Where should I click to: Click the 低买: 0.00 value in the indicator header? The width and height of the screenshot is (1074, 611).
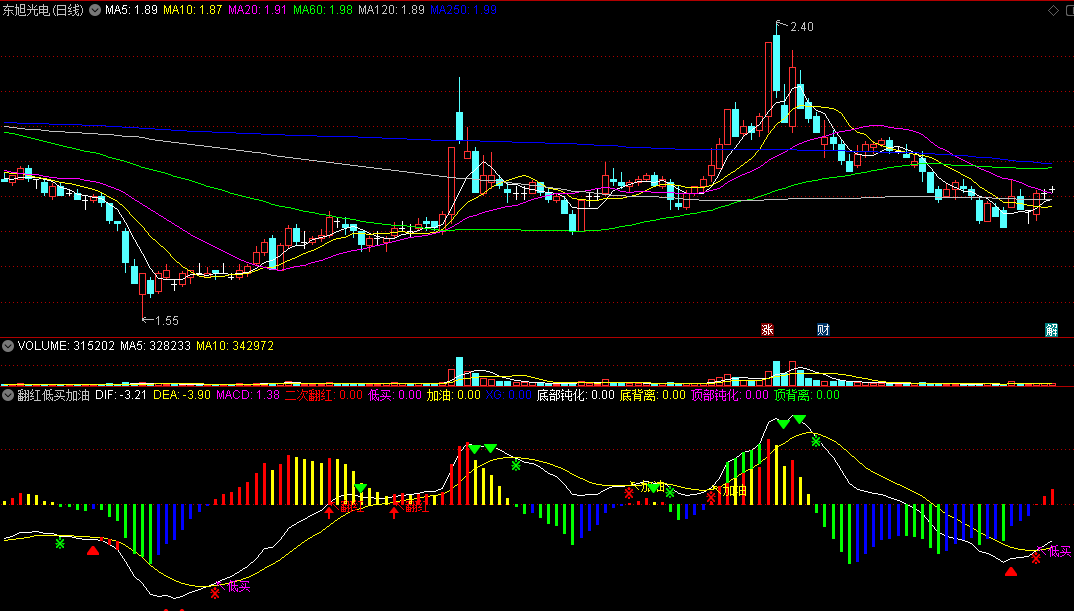click(395, 395)
